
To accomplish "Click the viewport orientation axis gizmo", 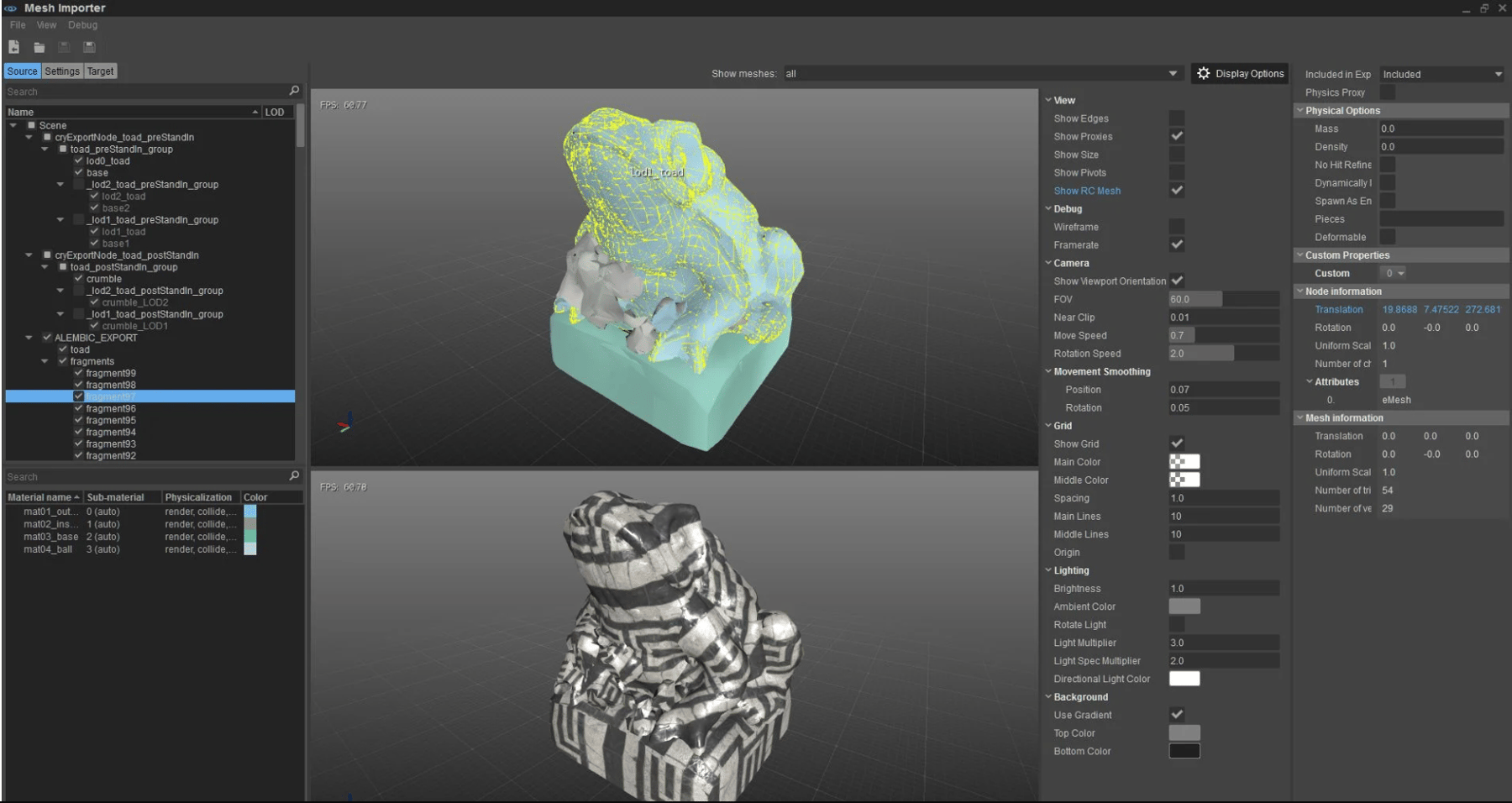I will pos(345,424).
